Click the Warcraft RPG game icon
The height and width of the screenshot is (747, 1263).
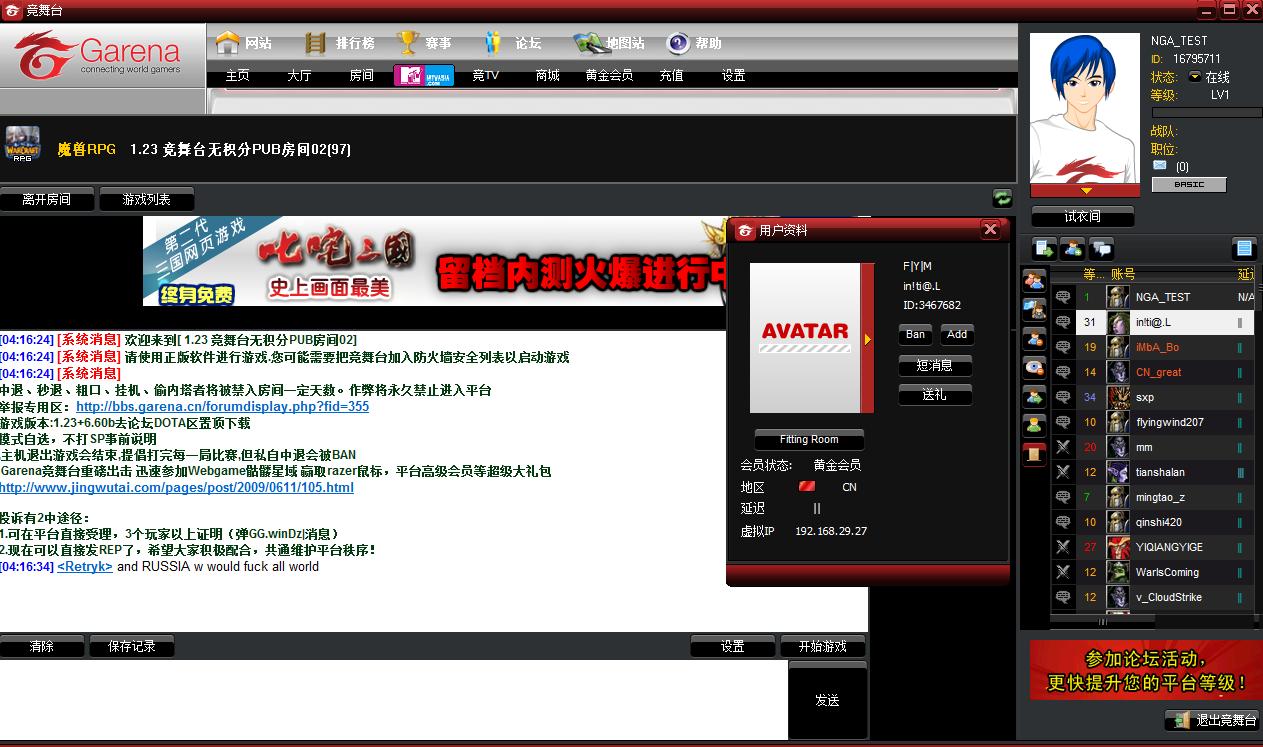(23, 144)
